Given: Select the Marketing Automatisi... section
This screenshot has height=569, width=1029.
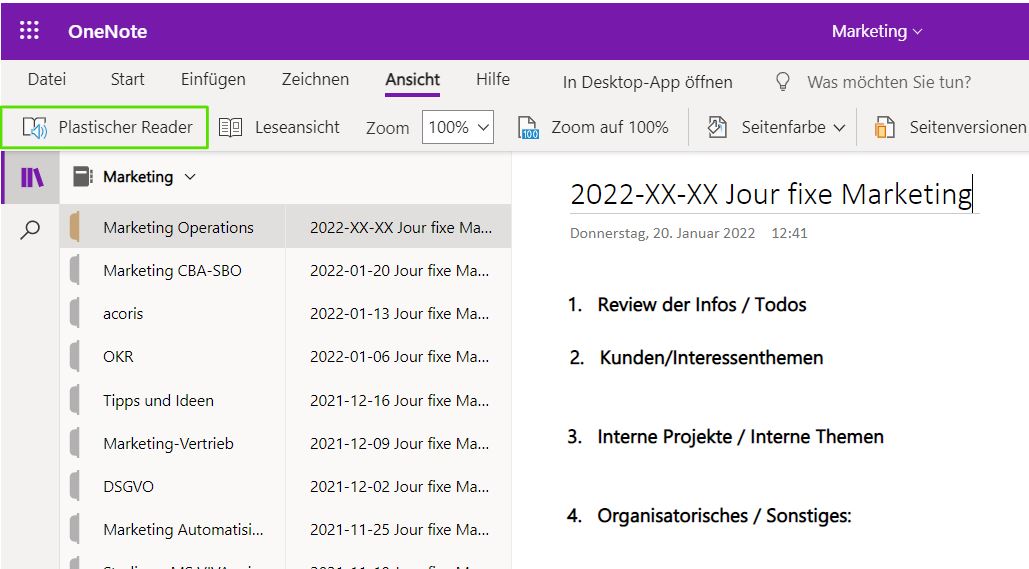Looking at the screenshot, I should [x=183, y=530].
